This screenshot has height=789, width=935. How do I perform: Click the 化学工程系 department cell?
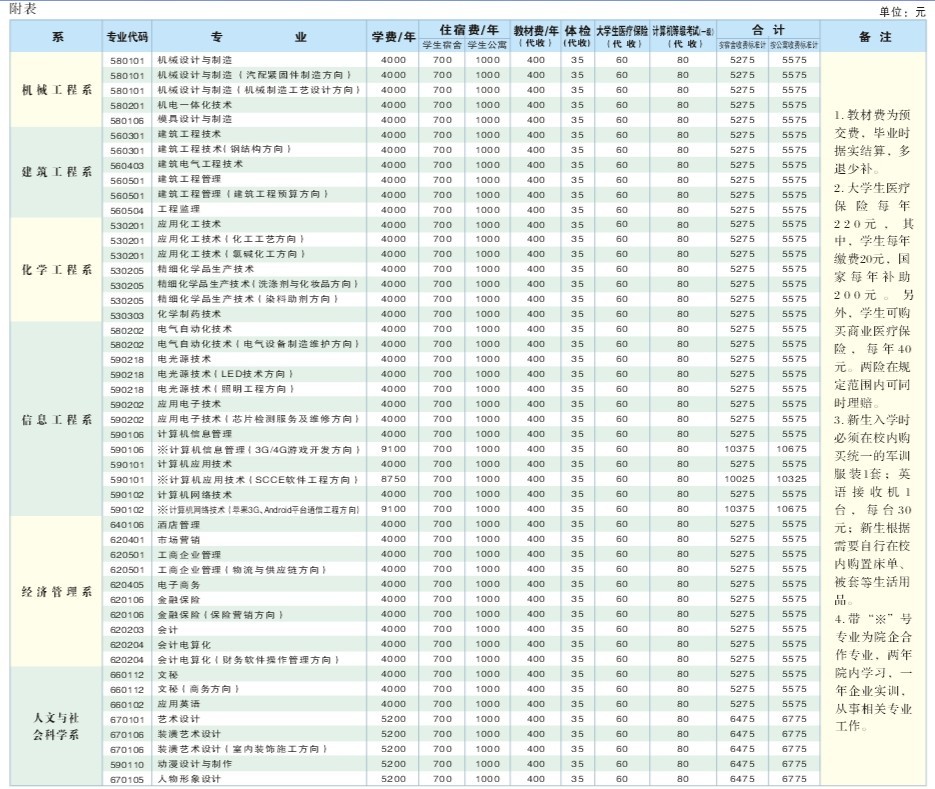click(57, 270)
